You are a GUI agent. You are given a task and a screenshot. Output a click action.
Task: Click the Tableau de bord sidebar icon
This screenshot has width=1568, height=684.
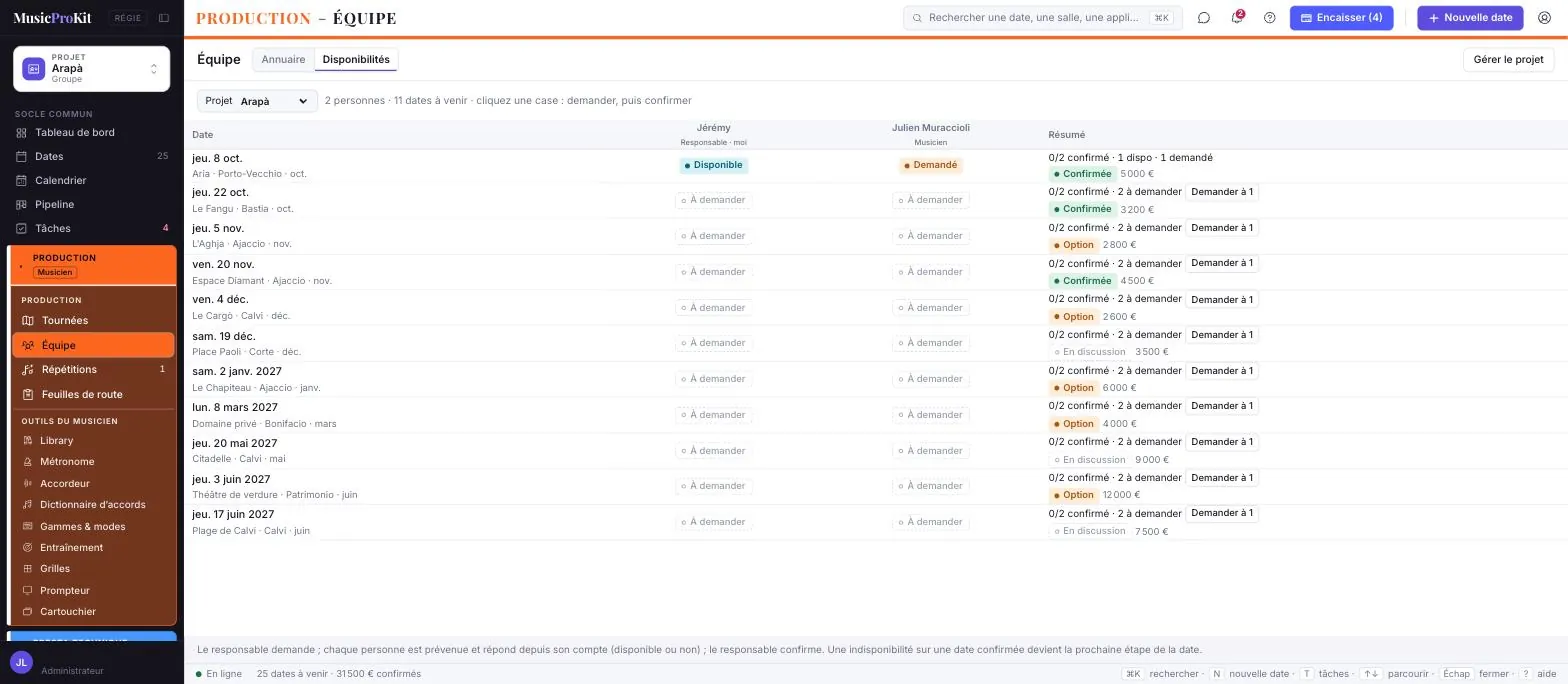tap(22, 133)
